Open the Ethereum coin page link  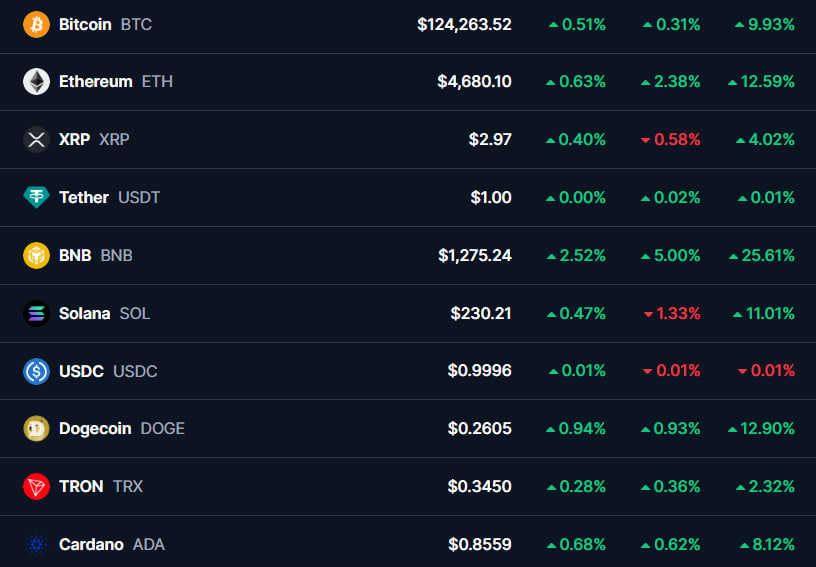pos(95,82)
